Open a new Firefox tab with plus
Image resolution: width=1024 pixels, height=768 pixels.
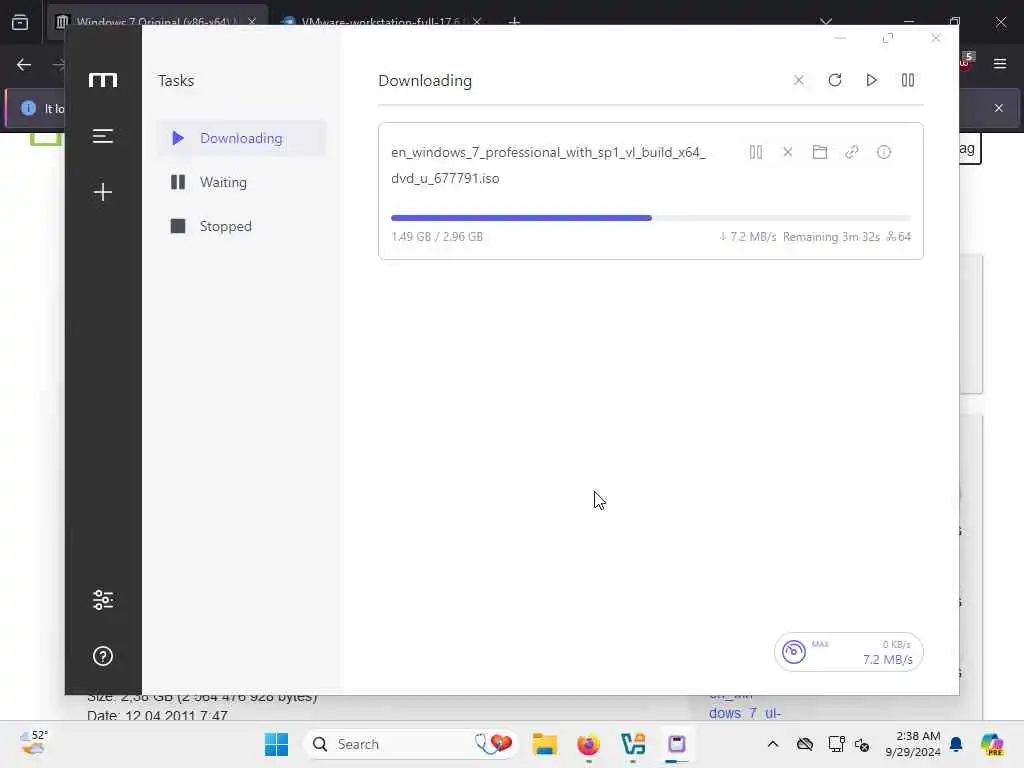point(514,21)
